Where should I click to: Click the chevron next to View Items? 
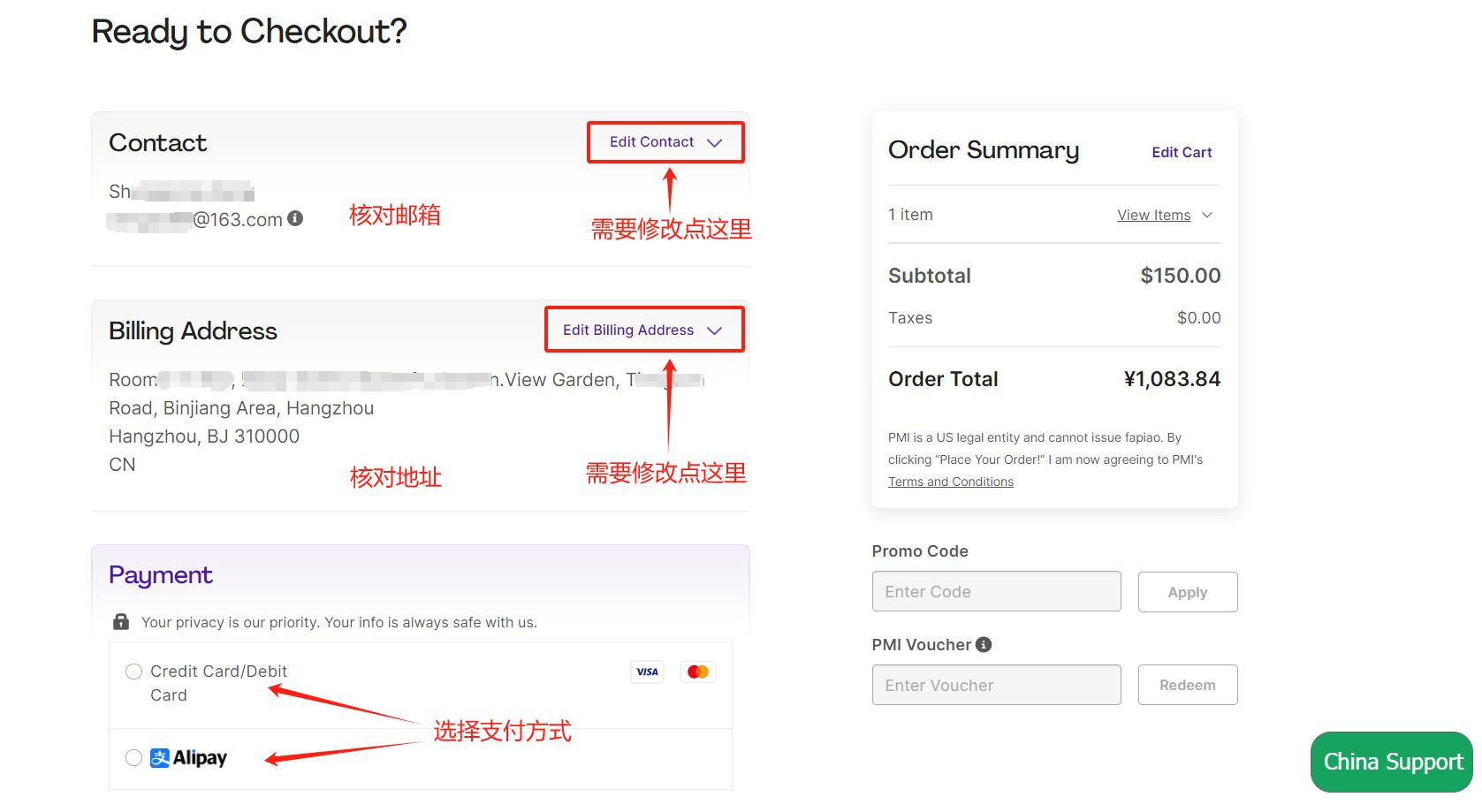click(x=1208, y=216)
